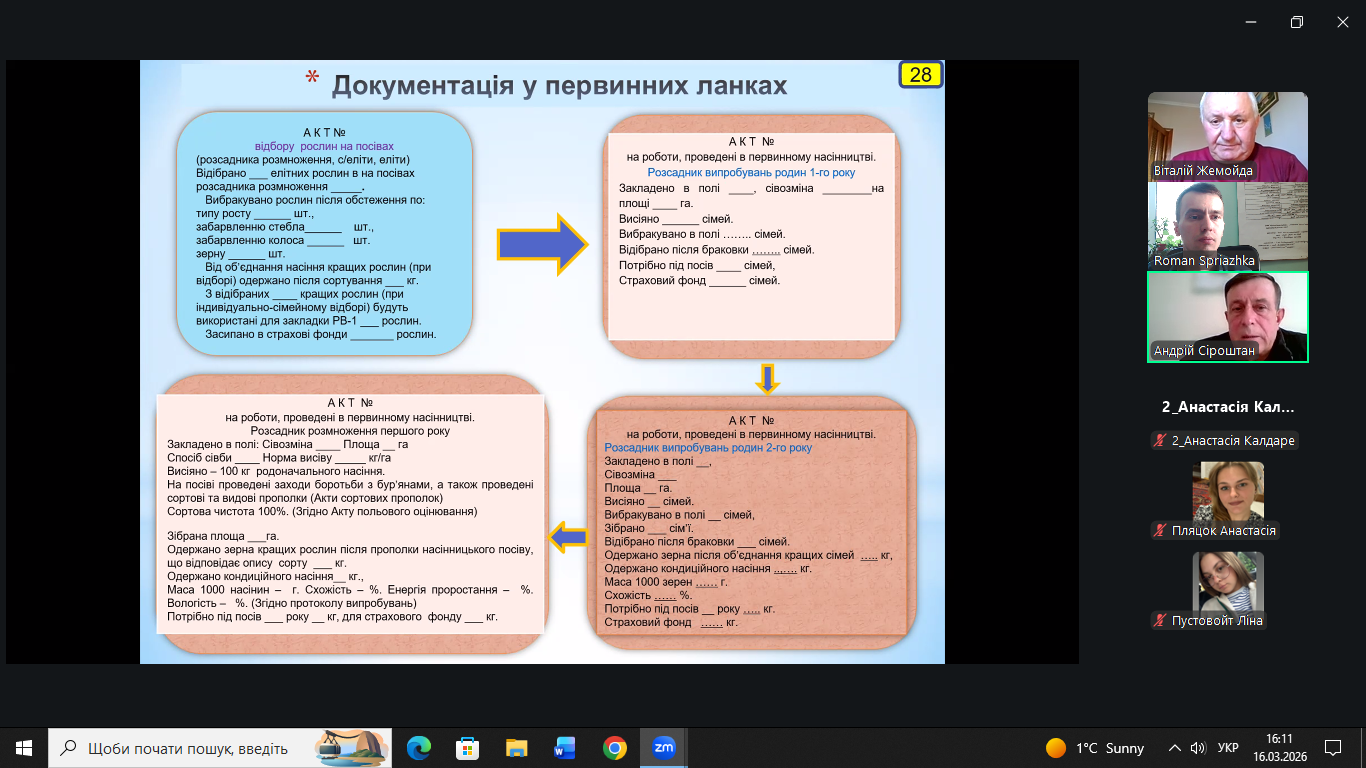The height and width of the screenshot is (768, 1366).
Task: Open the Windows notification center
Action: pos(1332,748)
